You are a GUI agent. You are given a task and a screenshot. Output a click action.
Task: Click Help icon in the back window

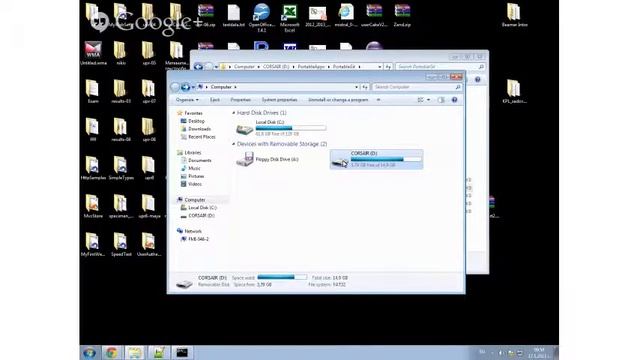[x=478, y=80]
